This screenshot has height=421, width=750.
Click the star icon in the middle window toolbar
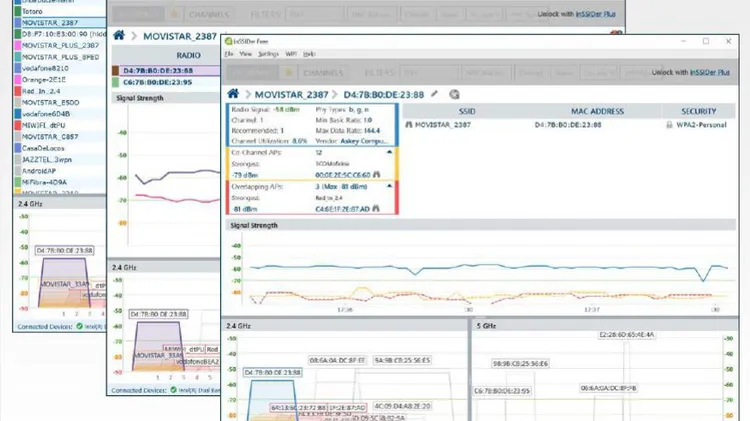(x=175, y=14)
